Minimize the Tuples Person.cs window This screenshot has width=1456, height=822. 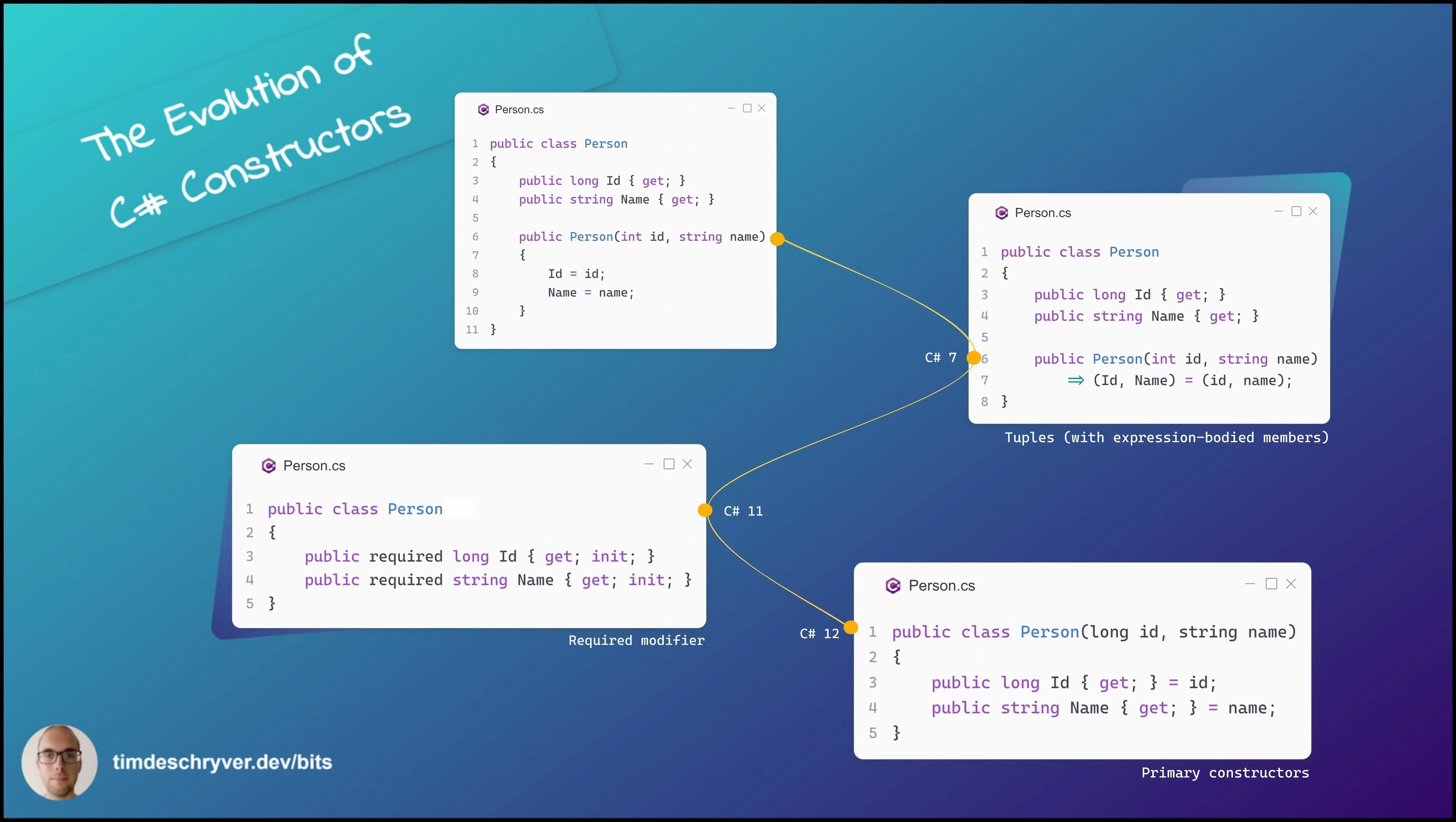[x=1278, y=211]
